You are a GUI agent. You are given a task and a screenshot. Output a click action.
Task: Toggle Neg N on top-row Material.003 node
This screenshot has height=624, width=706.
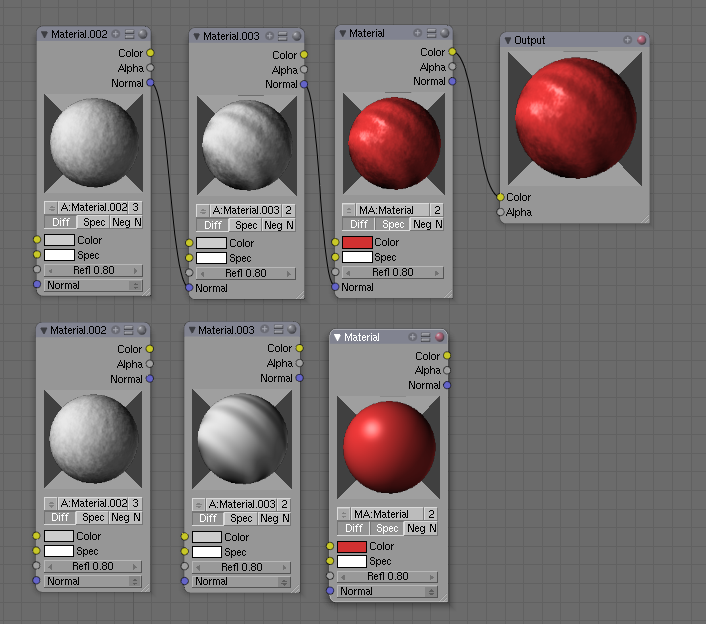(x=279, y=225)
